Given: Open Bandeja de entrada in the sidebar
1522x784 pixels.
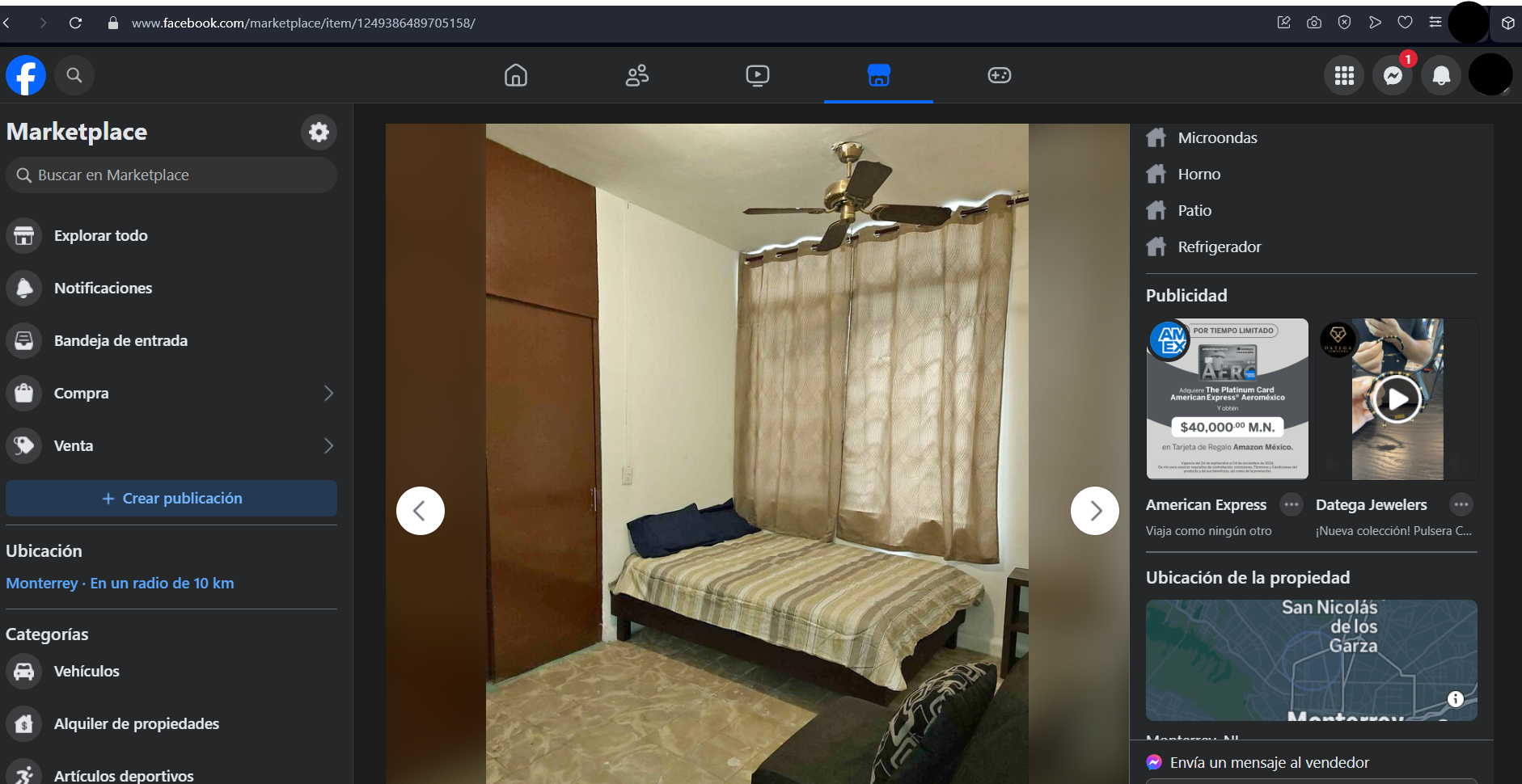Looking at the screenshot, I should pos(120,340).
